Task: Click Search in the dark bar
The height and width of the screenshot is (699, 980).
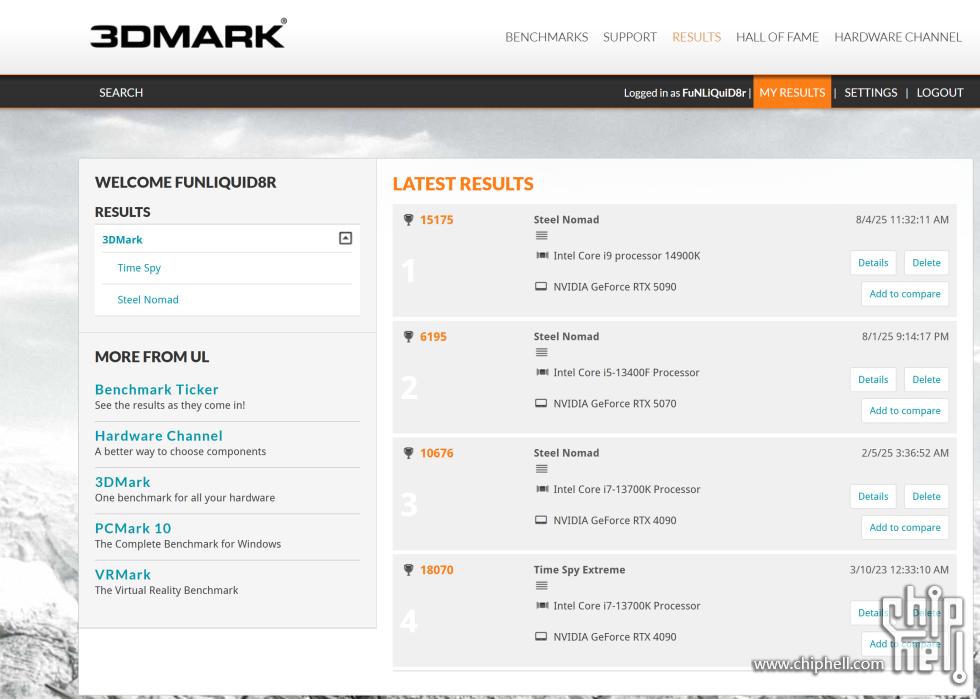Action: [121, 93]
